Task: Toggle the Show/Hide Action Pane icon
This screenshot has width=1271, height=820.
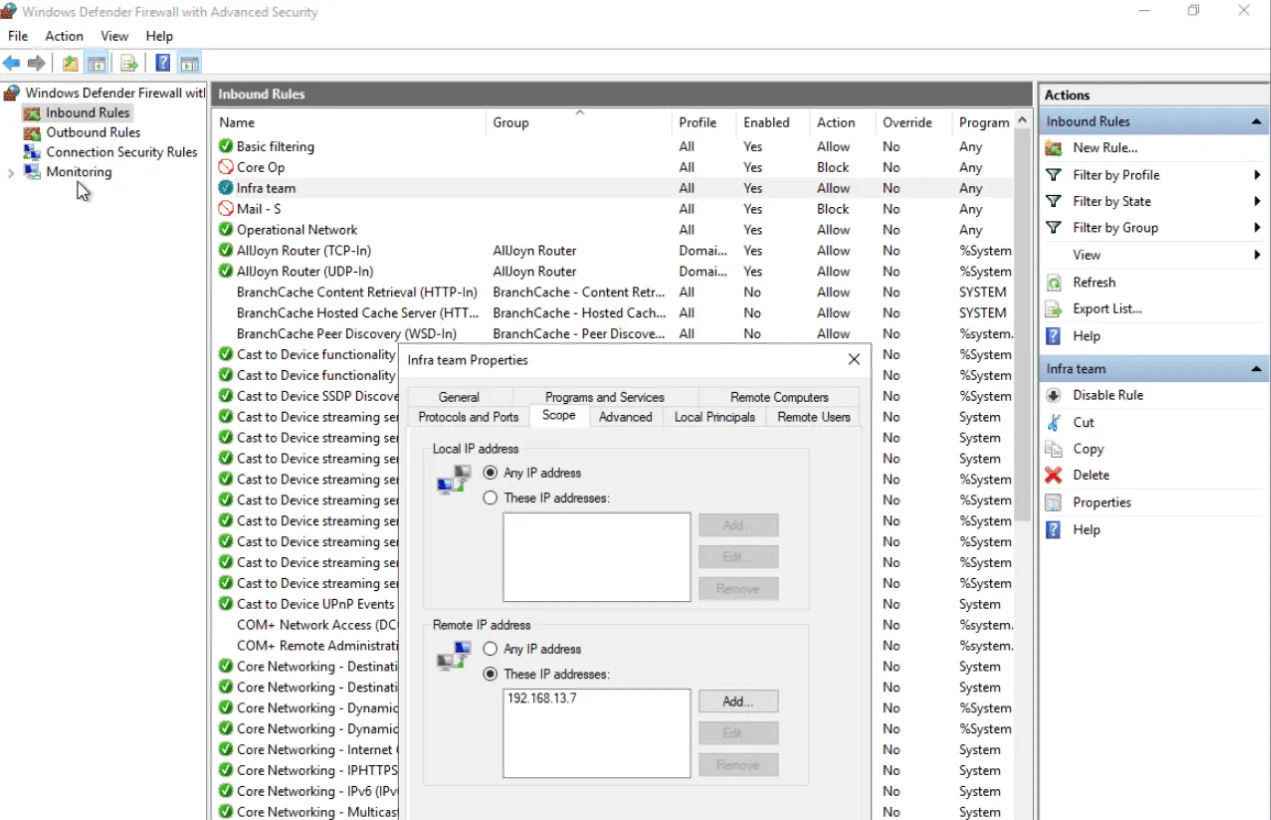Action: tap(190, 63)
